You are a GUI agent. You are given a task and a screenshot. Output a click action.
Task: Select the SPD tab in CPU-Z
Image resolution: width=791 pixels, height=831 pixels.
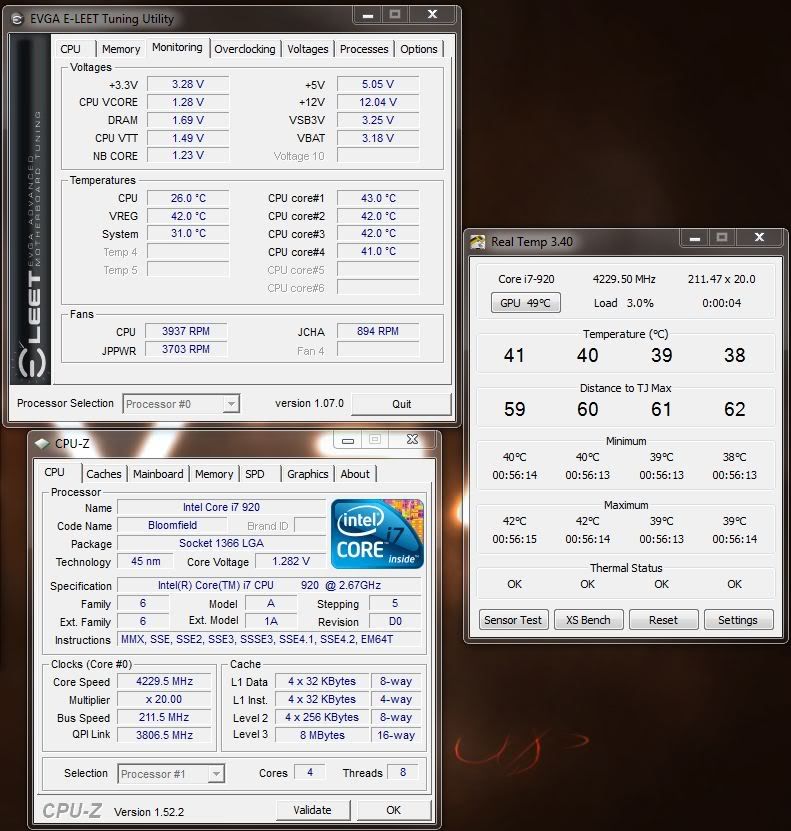coord(255,474)
